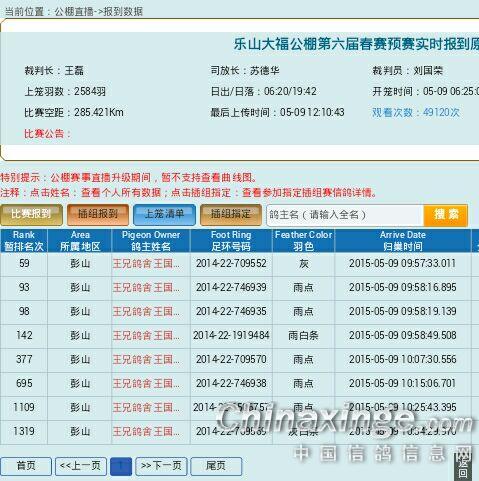Open the 上笼清单 list tab
This screenshot has height=481, width=479.
click(x=164, y=215)
